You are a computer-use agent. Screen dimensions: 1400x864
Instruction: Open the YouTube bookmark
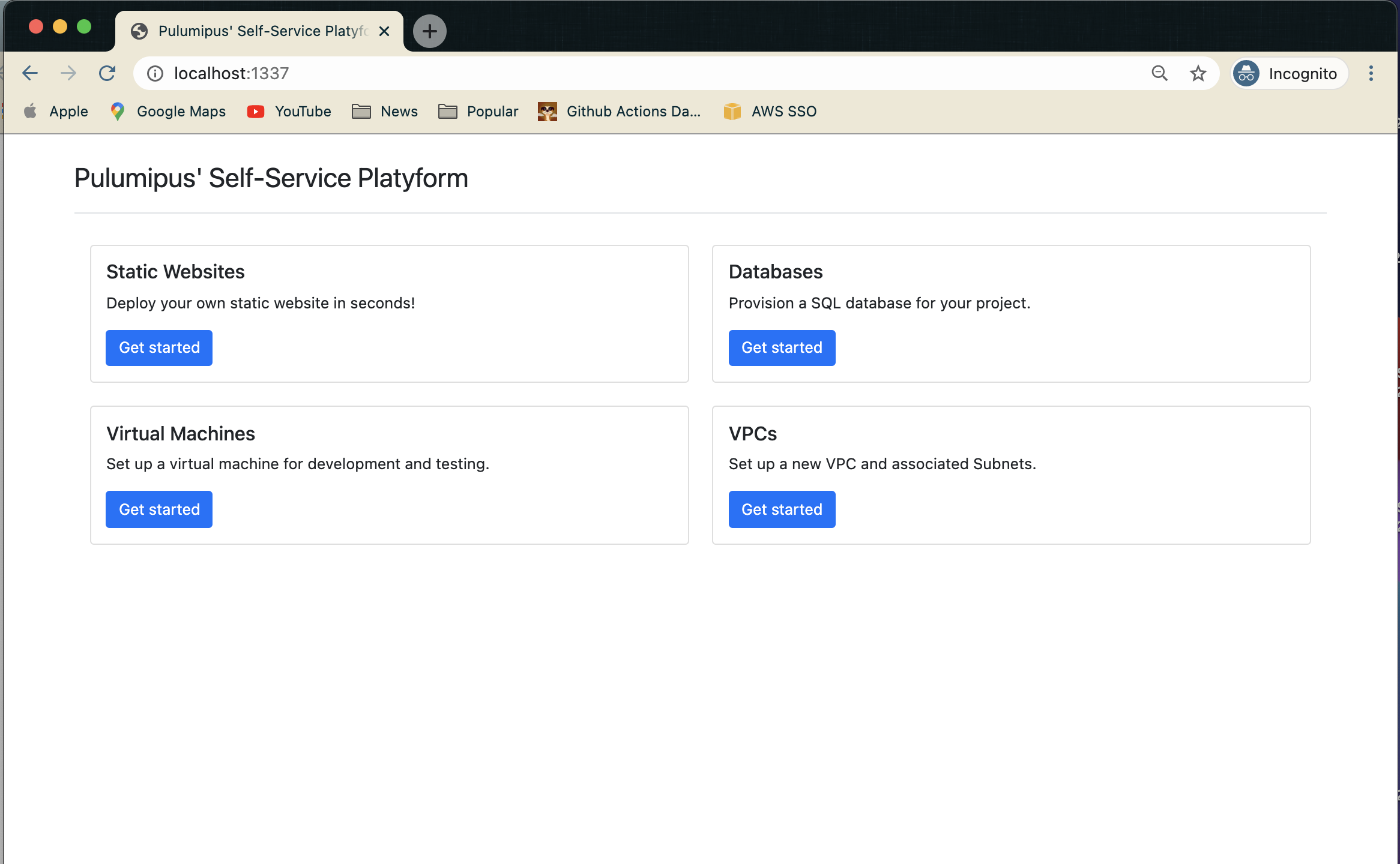[x=289, y=112]
